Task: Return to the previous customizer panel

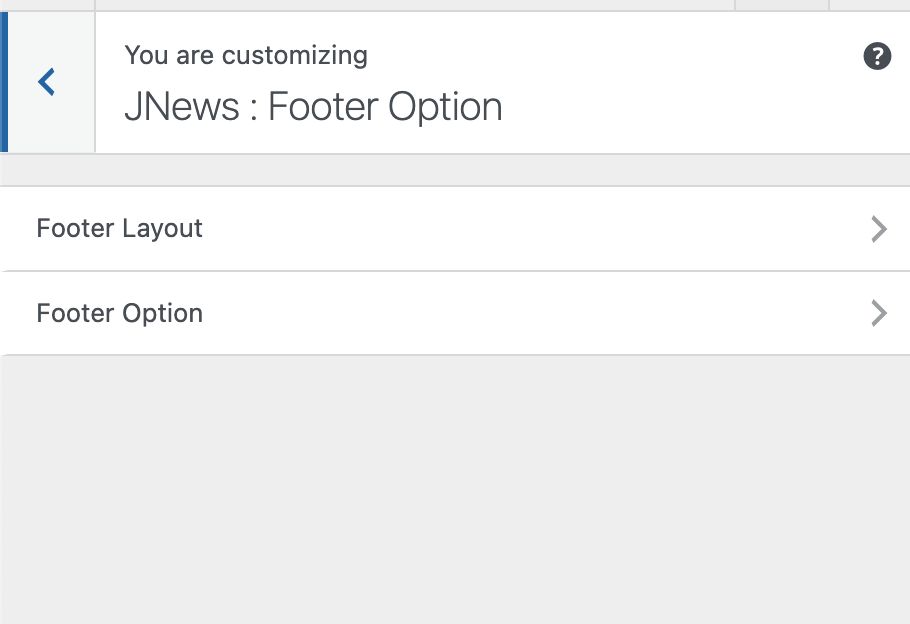Action: [46, 82]
